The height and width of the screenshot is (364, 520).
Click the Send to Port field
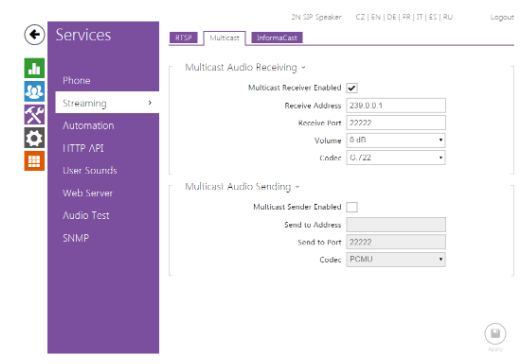coord(396,242)
